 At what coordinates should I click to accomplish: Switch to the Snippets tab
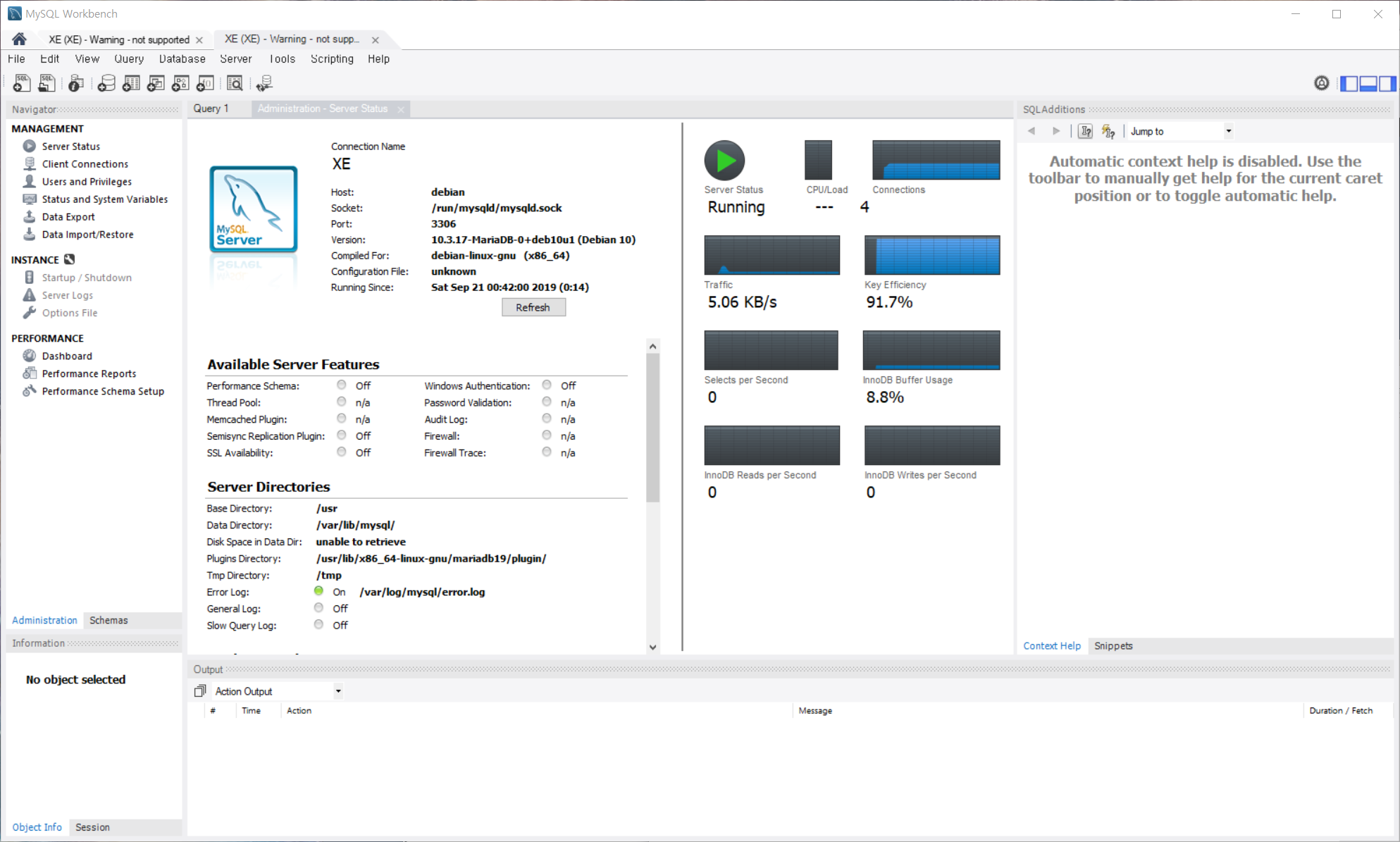tap(1113, 645)
